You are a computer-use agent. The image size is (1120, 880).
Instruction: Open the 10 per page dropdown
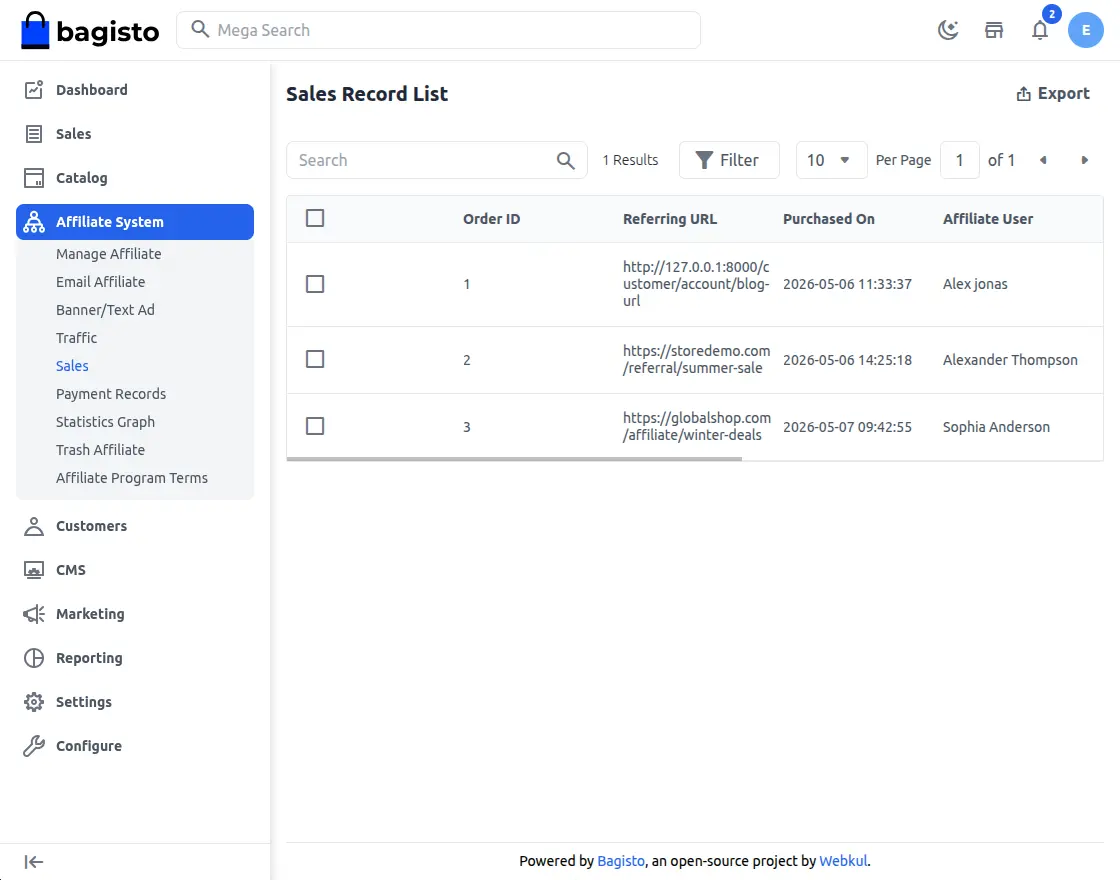[x=831, y=160]
